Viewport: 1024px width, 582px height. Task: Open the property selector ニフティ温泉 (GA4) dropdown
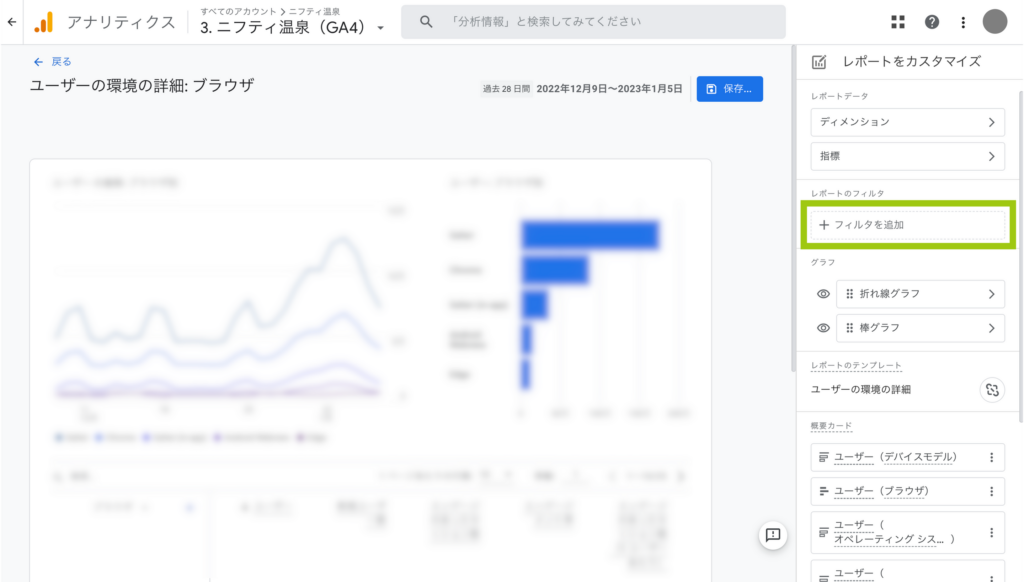292,27
